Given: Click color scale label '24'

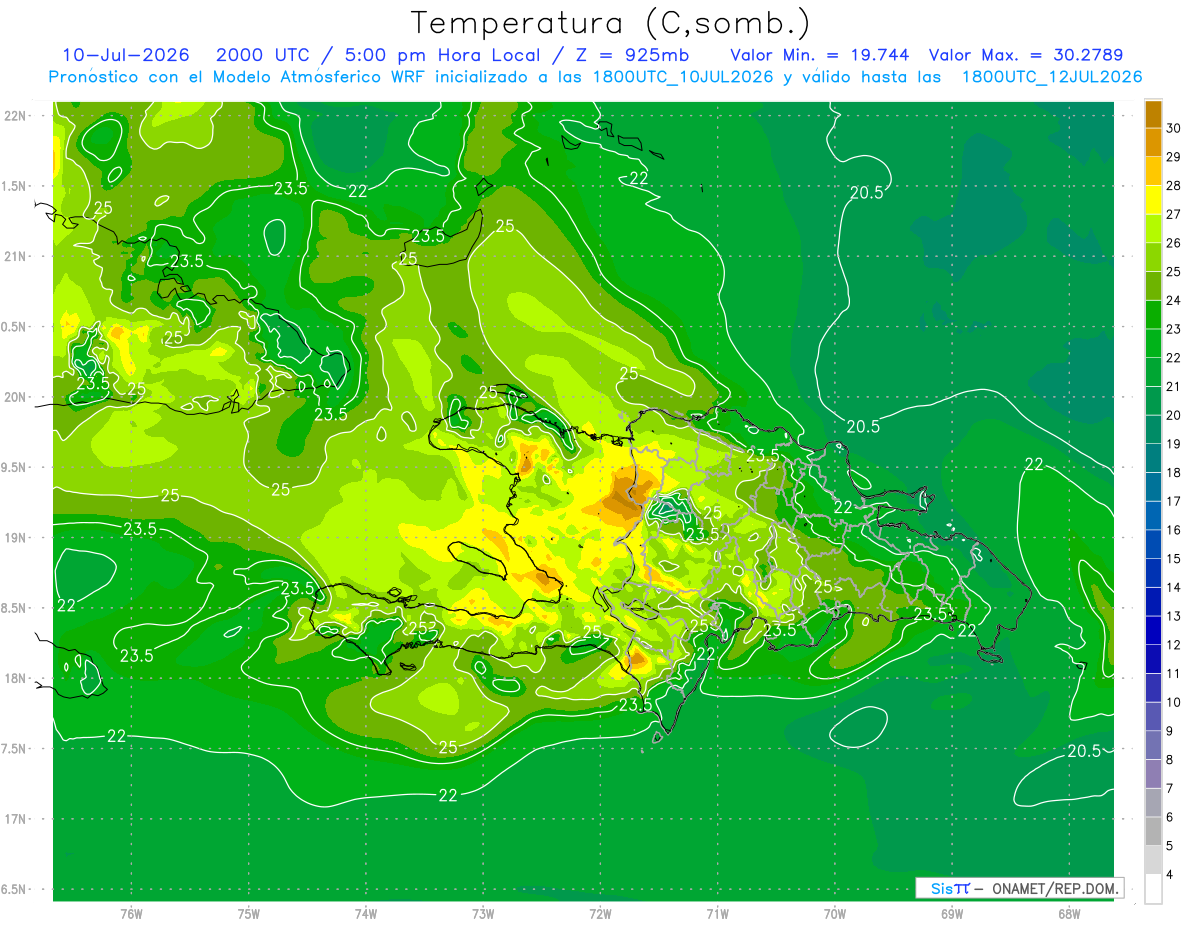Looking at the screenshot, I should tap(1174, 300).
